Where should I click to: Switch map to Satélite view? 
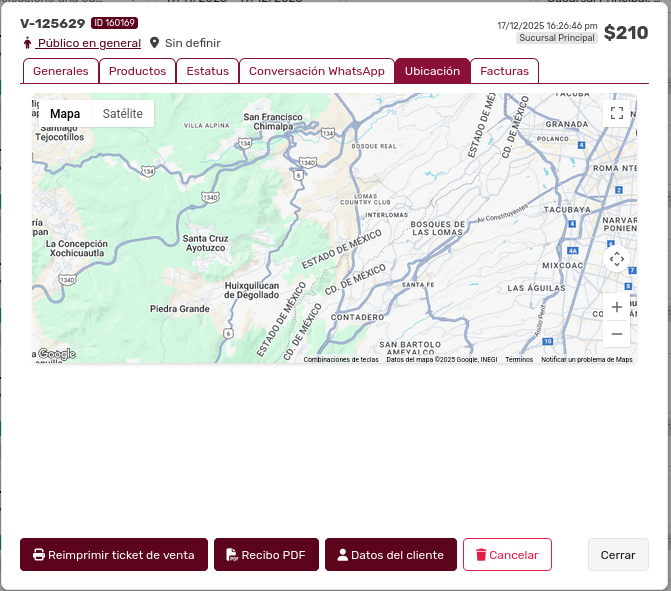[122, 114]
